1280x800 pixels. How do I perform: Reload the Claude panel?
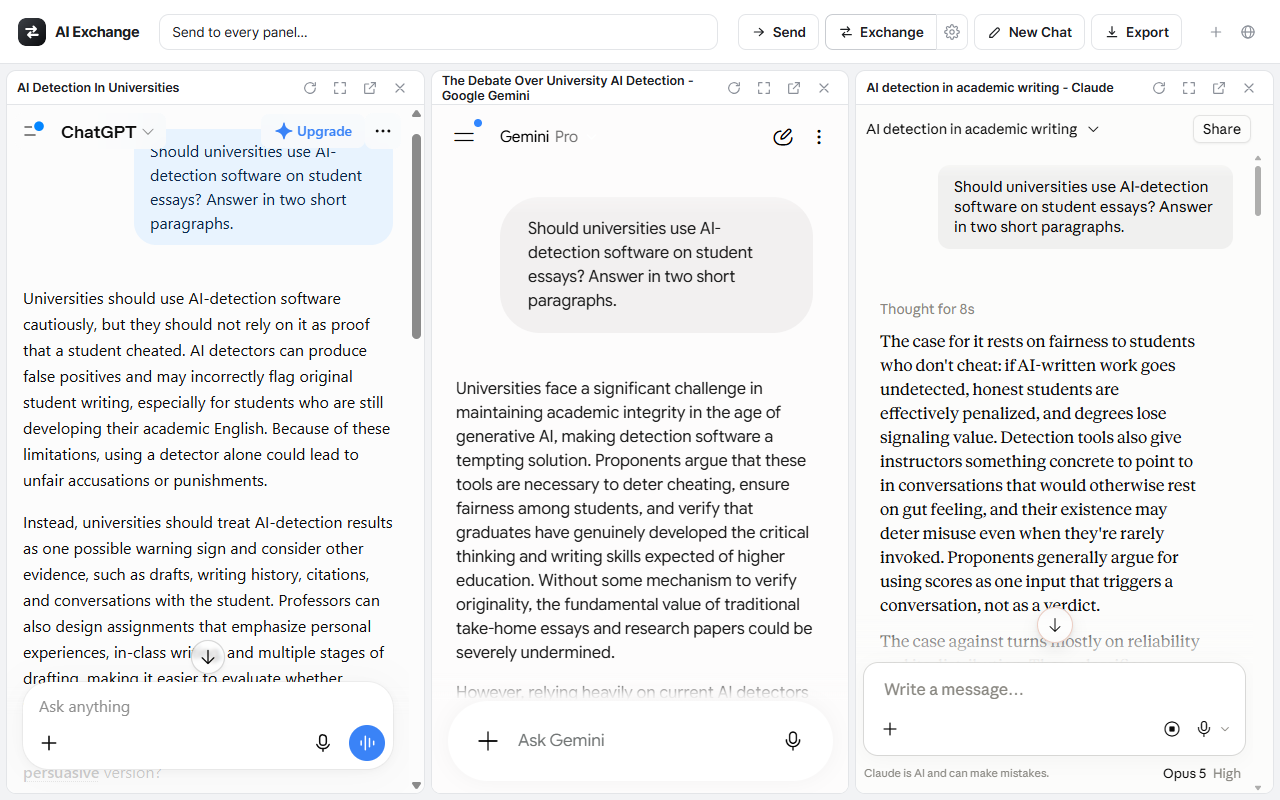click(x=1159, y=88)
